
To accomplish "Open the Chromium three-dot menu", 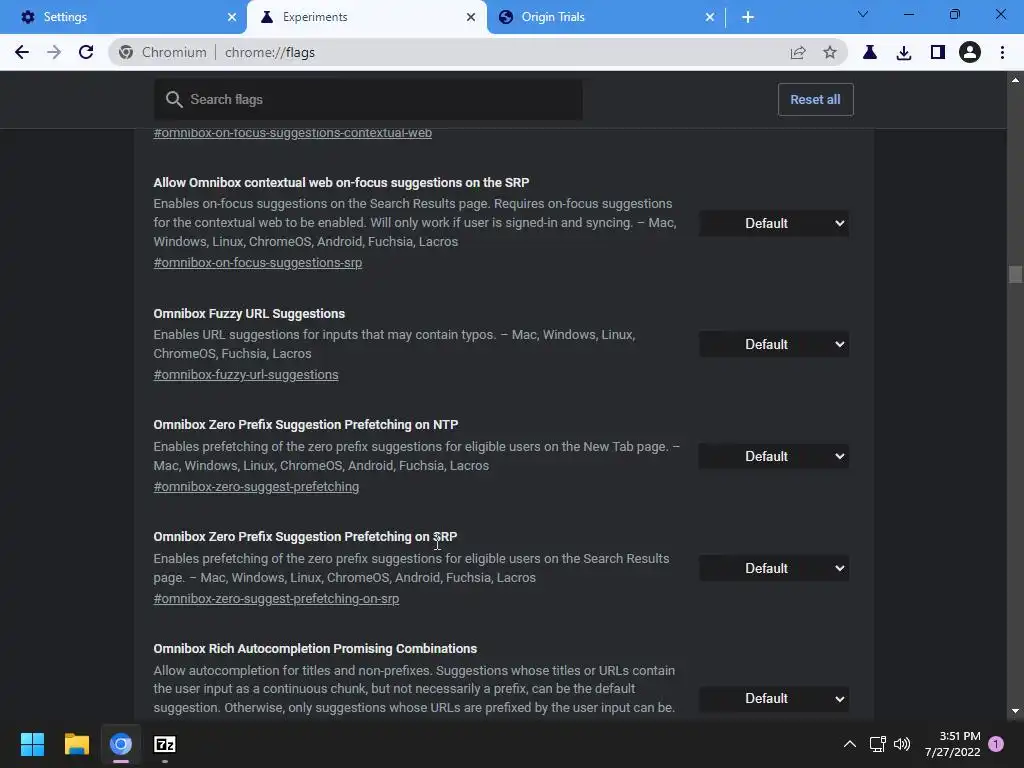I will [1002, 52].
